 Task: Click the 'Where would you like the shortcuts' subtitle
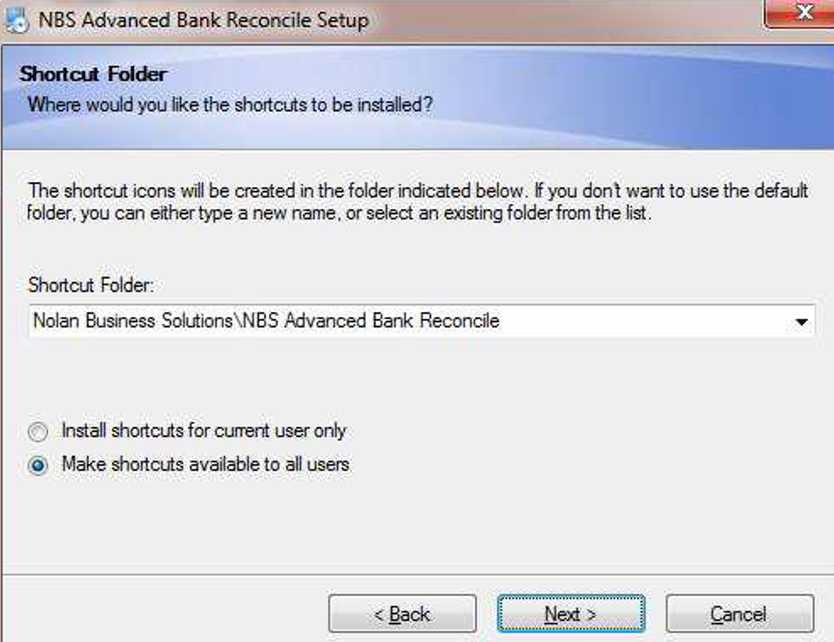[x=230, y=104]
